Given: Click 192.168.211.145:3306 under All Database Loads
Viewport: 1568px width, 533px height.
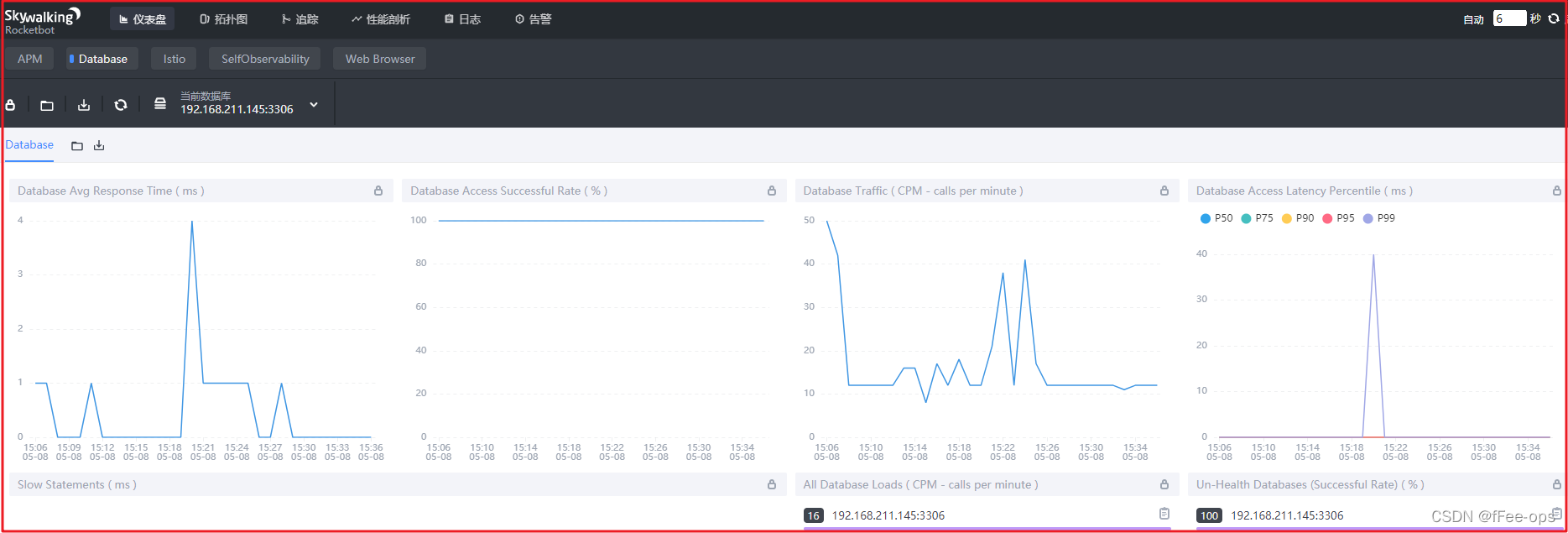Looking at the screenshot, I should click(x=888, y=515).
